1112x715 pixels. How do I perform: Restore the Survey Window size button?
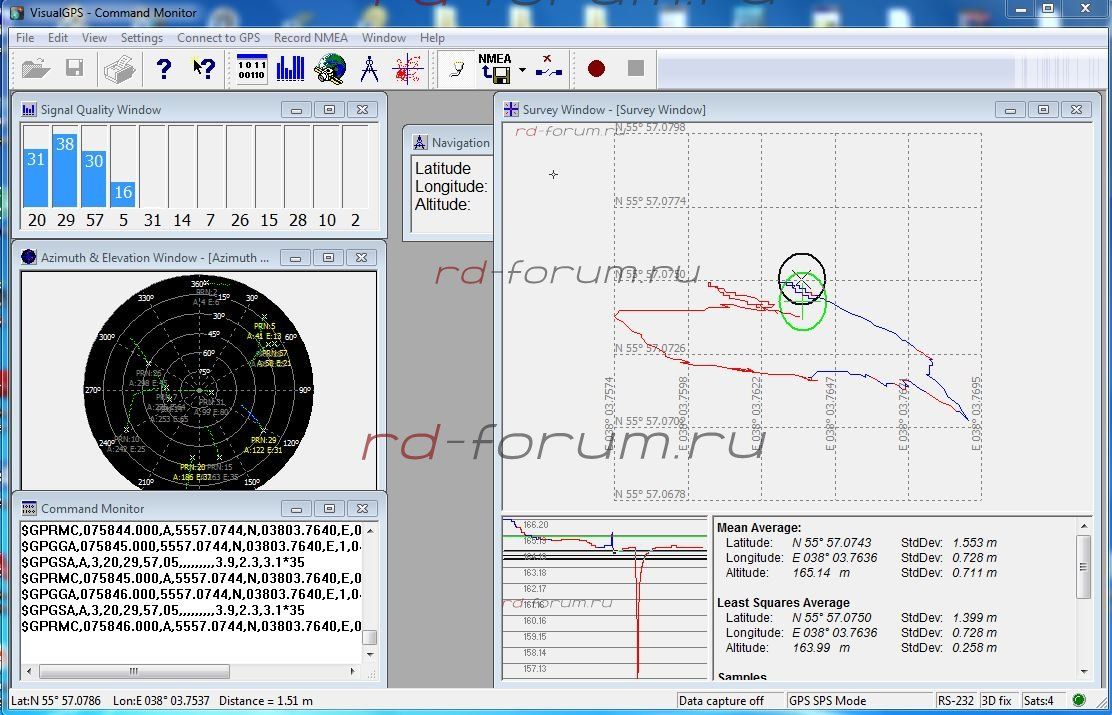click(x=1043, y=109)
